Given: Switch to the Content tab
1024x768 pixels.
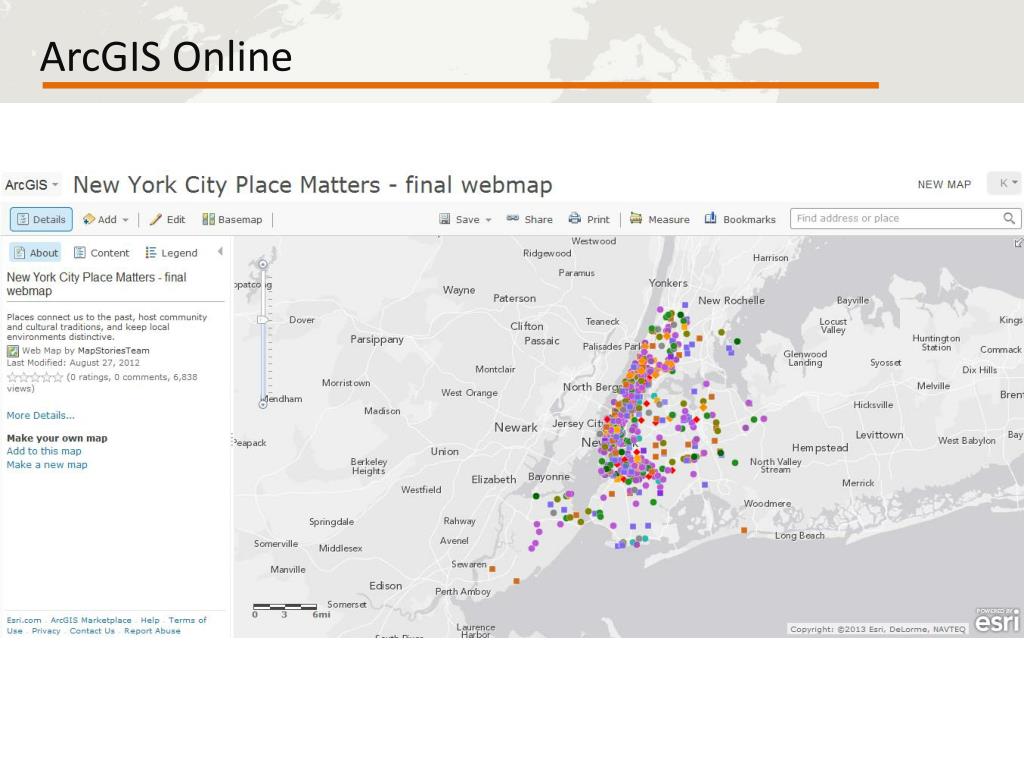Looking at the screenshot, I should (102, 253).
